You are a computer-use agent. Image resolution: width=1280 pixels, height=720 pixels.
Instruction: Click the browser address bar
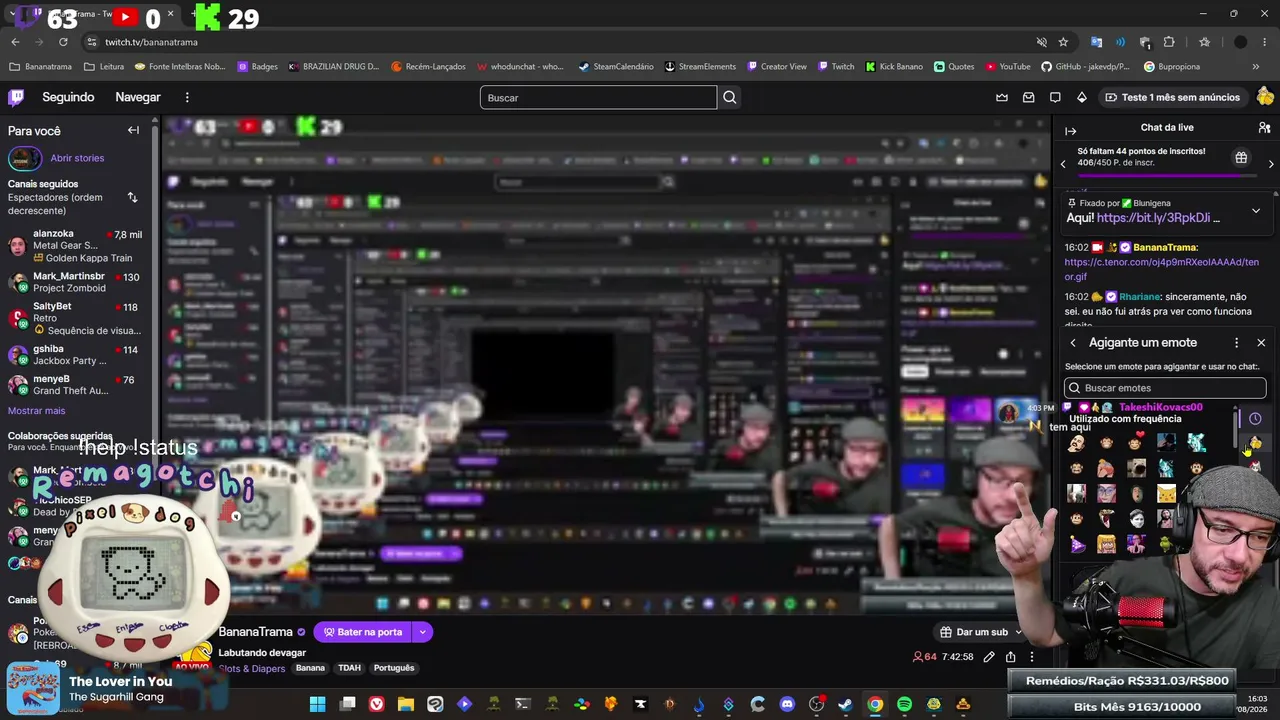(x=560, y=42)
